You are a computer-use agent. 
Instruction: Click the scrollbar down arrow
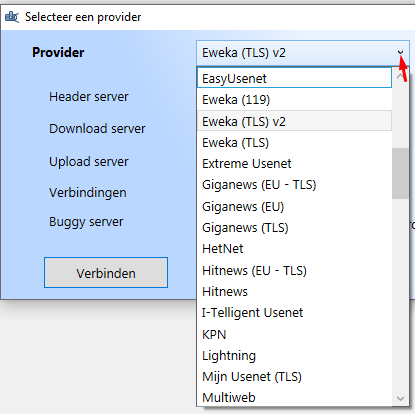coord(400,398)
